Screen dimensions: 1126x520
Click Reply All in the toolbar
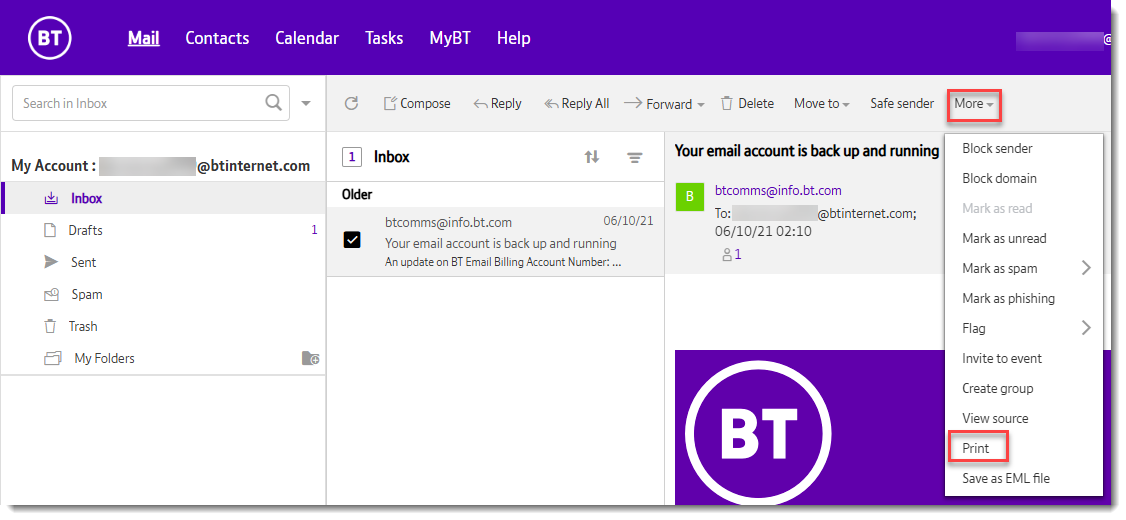pyautogui.click(x=577, y=103)
